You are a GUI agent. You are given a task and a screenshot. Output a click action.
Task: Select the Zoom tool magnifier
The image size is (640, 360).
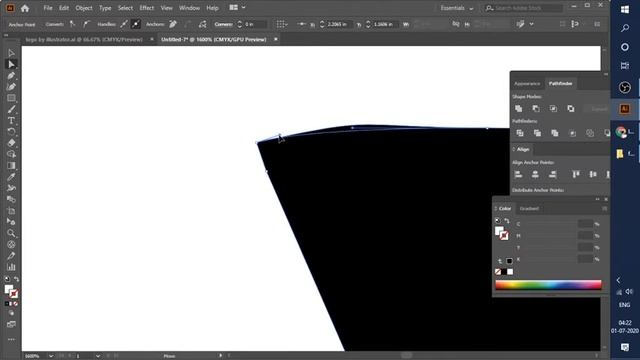[x=11, y=233]
